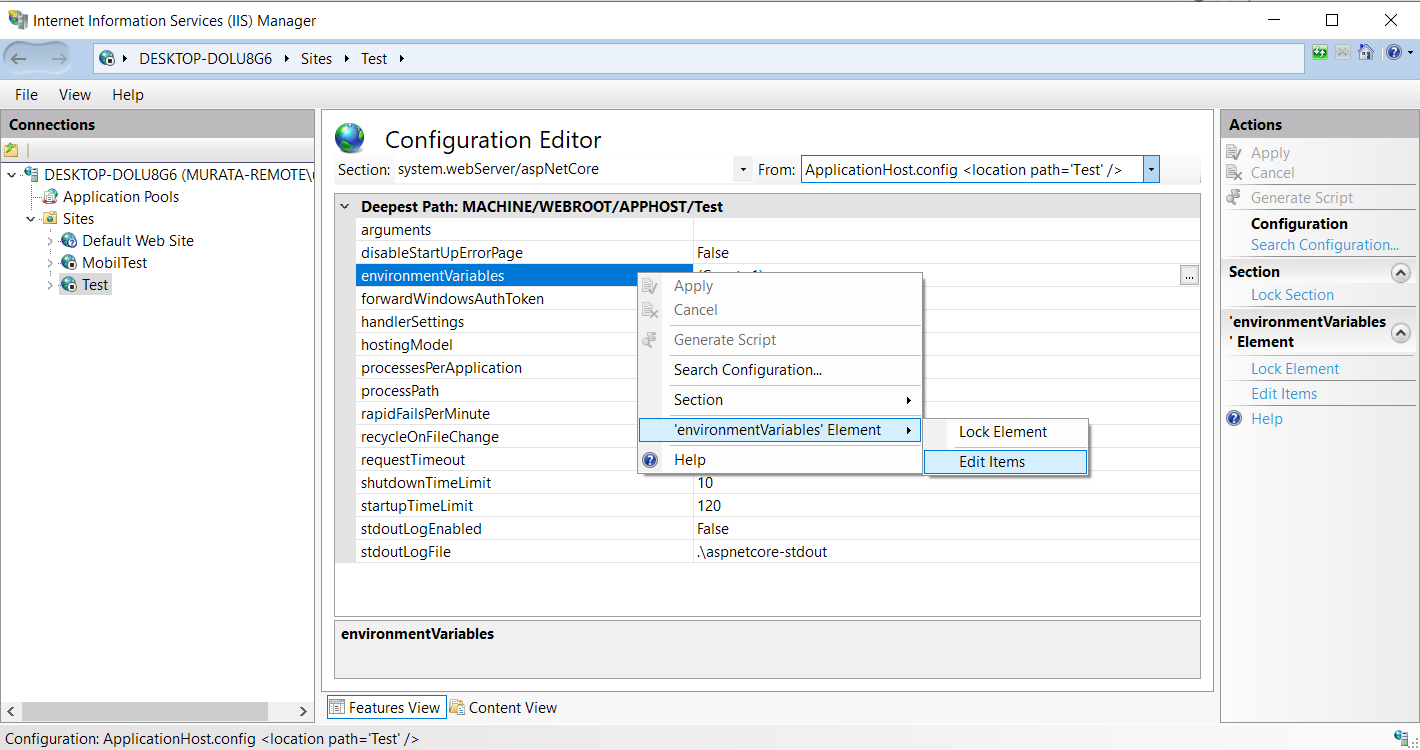Click the MobilTest site globe icon

coord(69,263)
